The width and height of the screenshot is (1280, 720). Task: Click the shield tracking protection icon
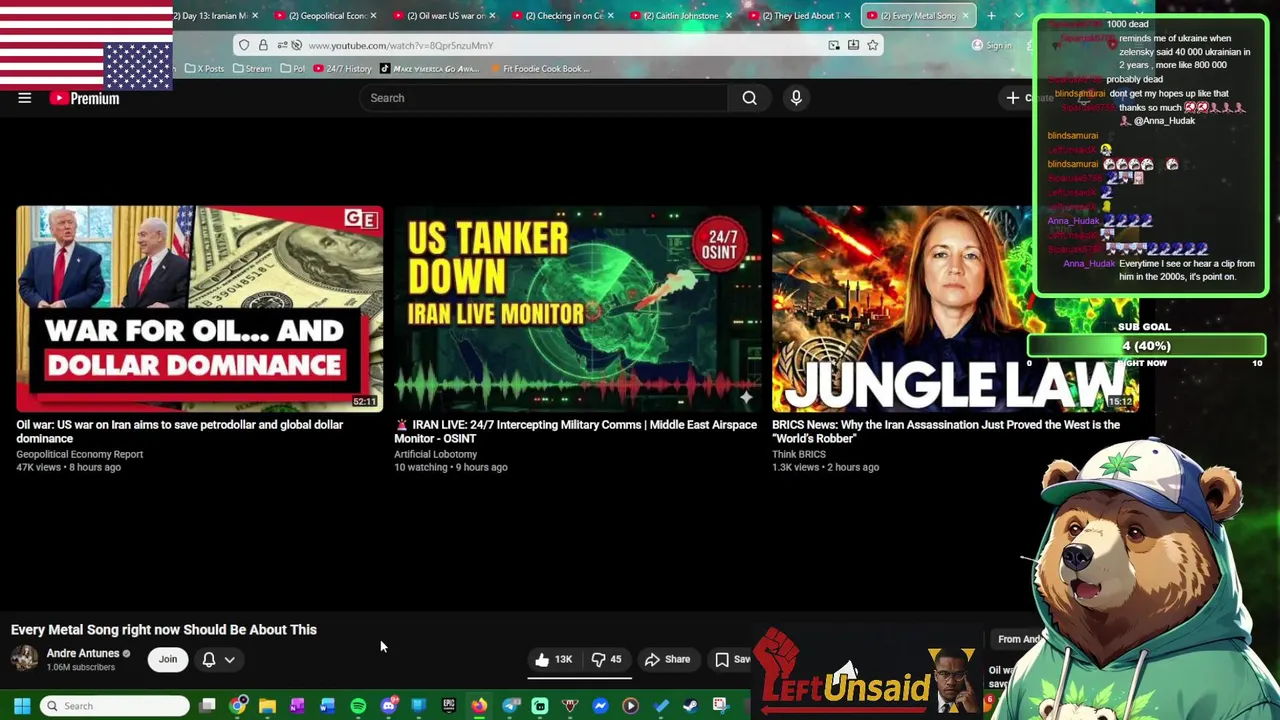[x=244, y=45]
